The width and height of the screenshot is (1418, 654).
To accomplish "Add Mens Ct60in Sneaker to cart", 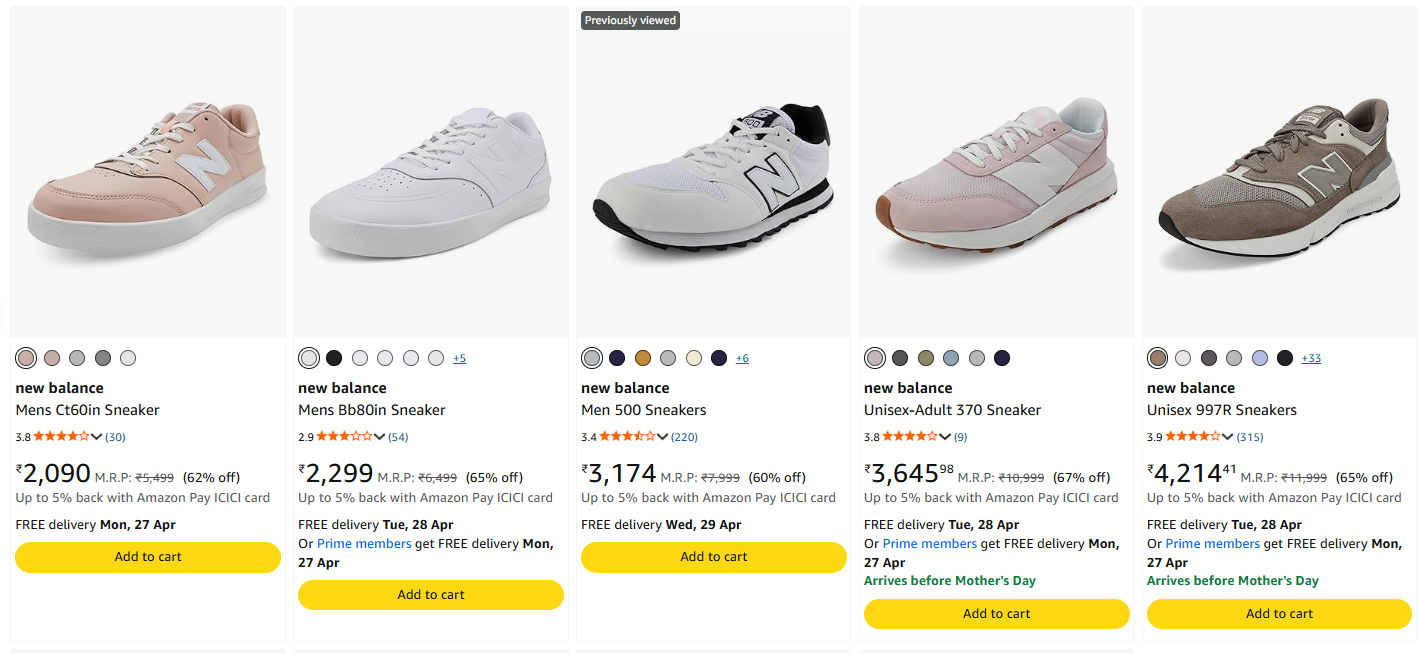I will pos(148,557).
